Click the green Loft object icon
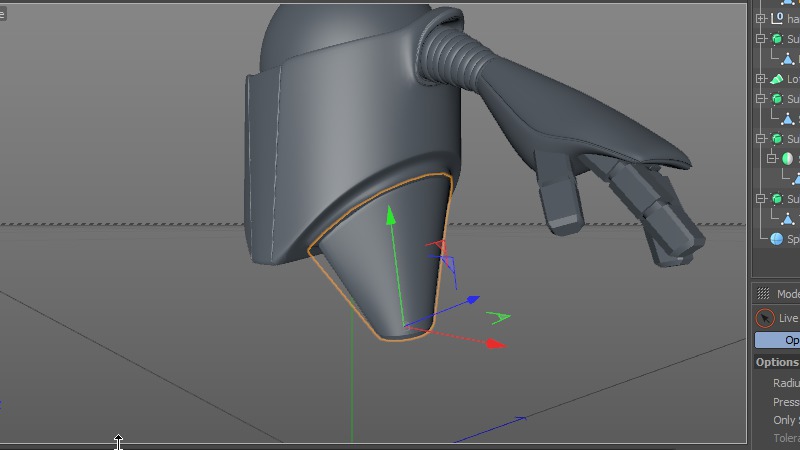 click(x=777, y=79)
